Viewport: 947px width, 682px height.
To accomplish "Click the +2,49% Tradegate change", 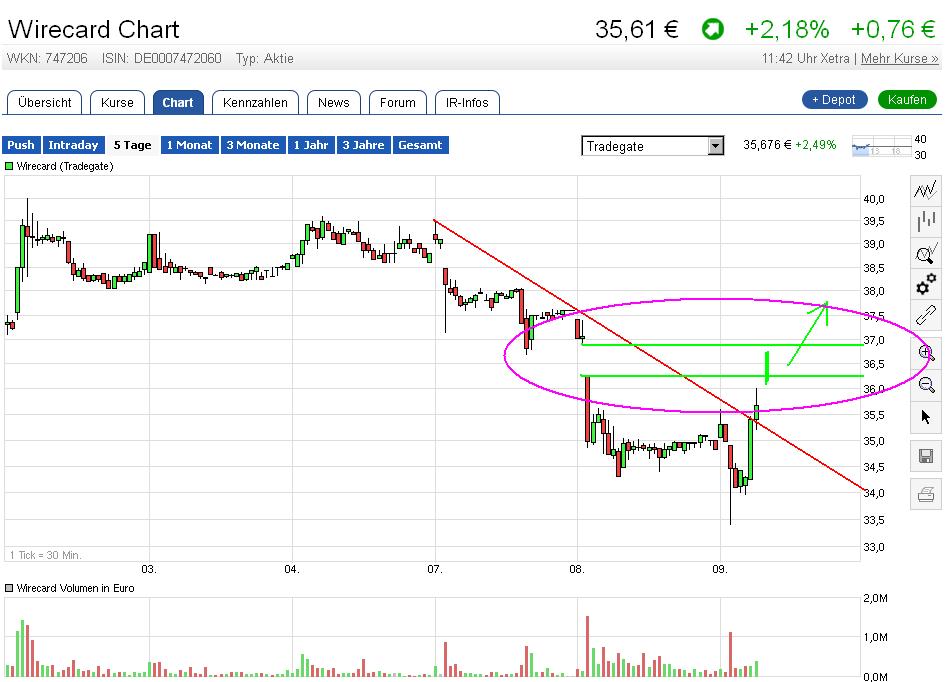I will [x=815, y=145].
